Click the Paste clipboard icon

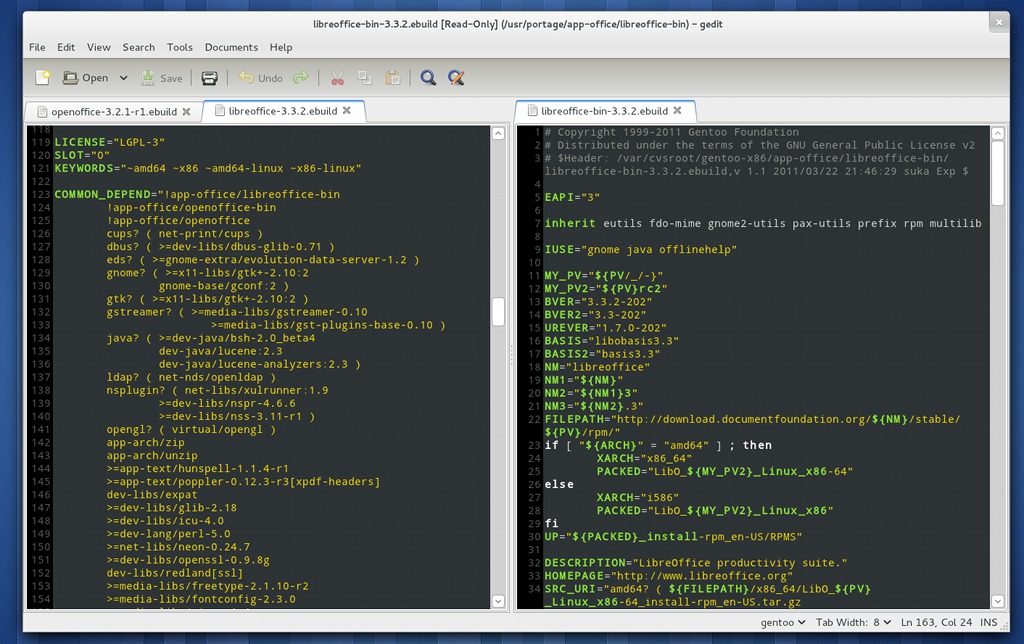pyautogui.click(x=392, y=78)
